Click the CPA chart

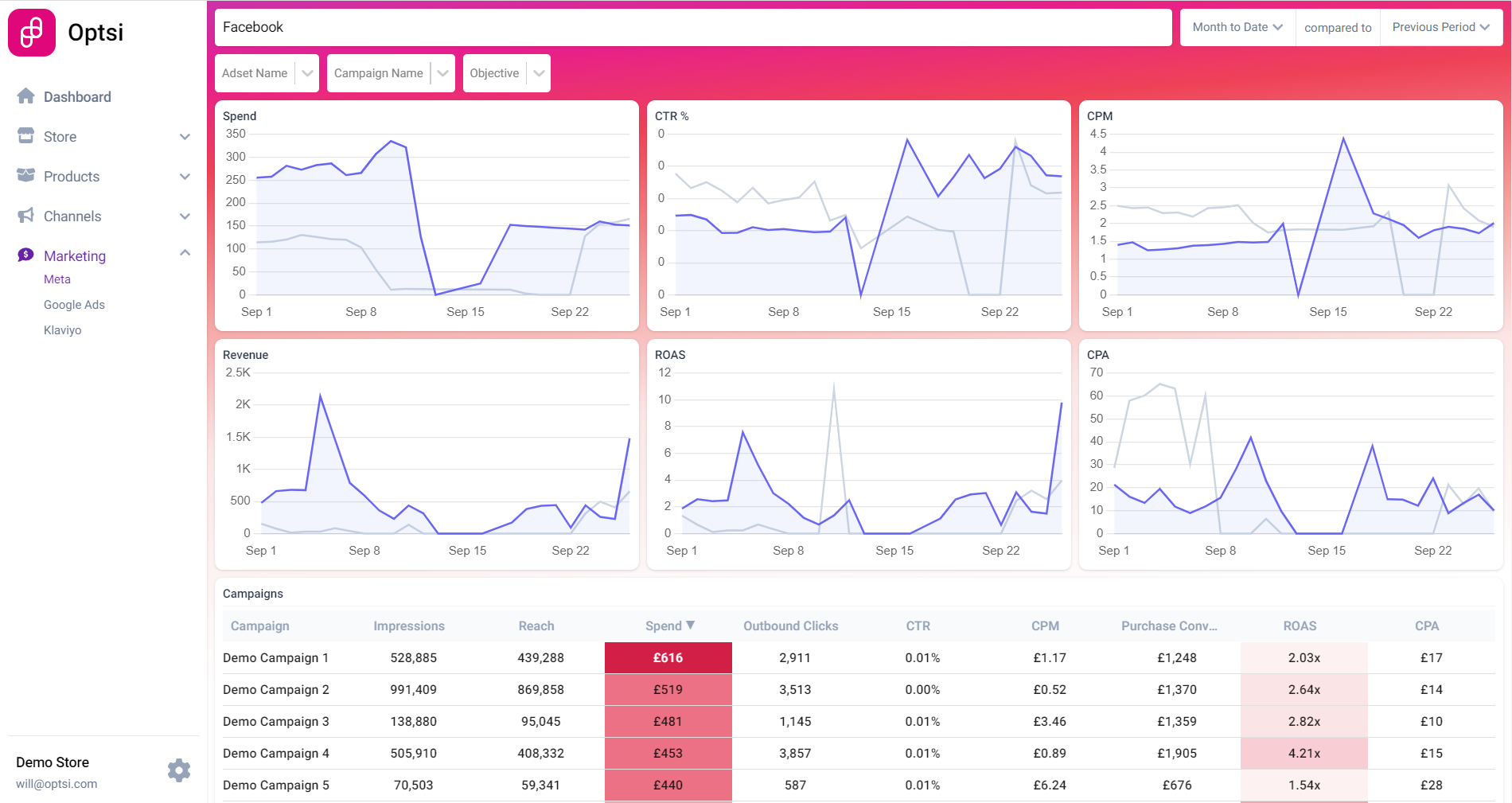click(1291, 454)
